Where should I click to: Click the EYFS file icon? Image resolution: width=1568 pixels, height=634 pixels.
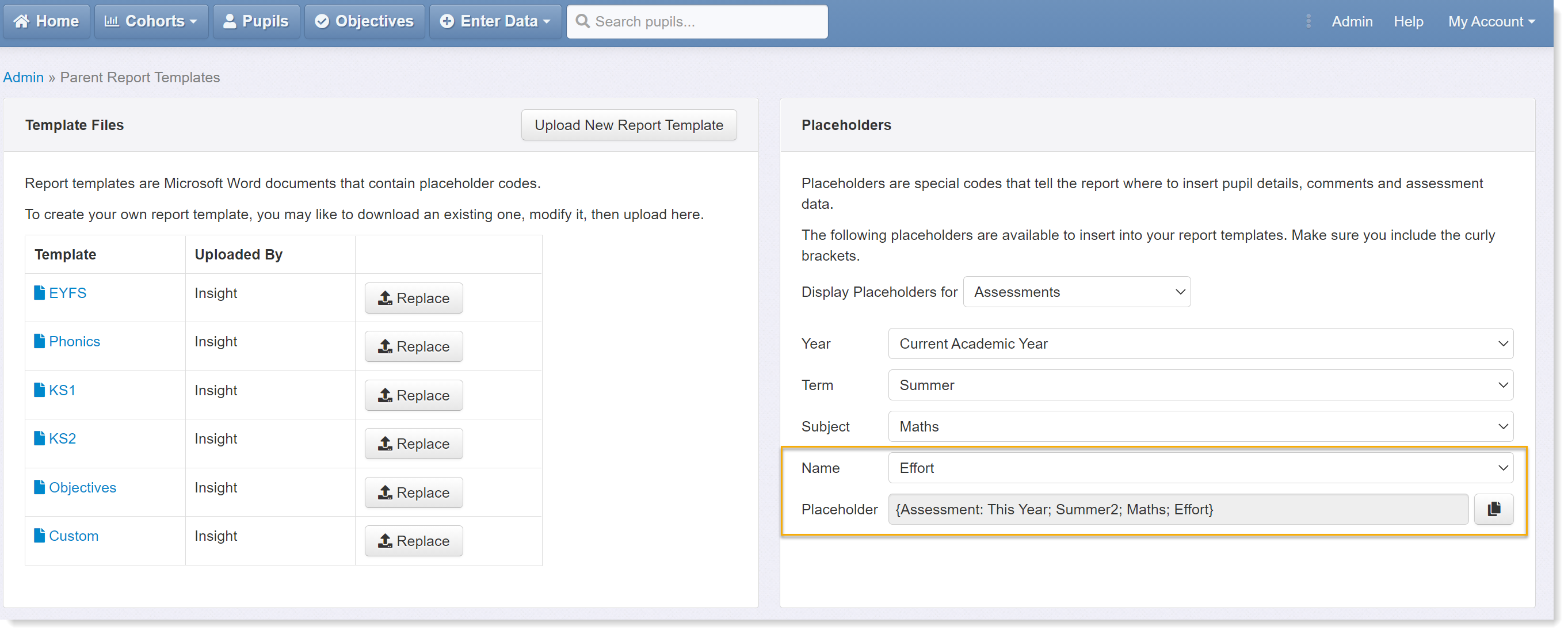click(40, 293)
